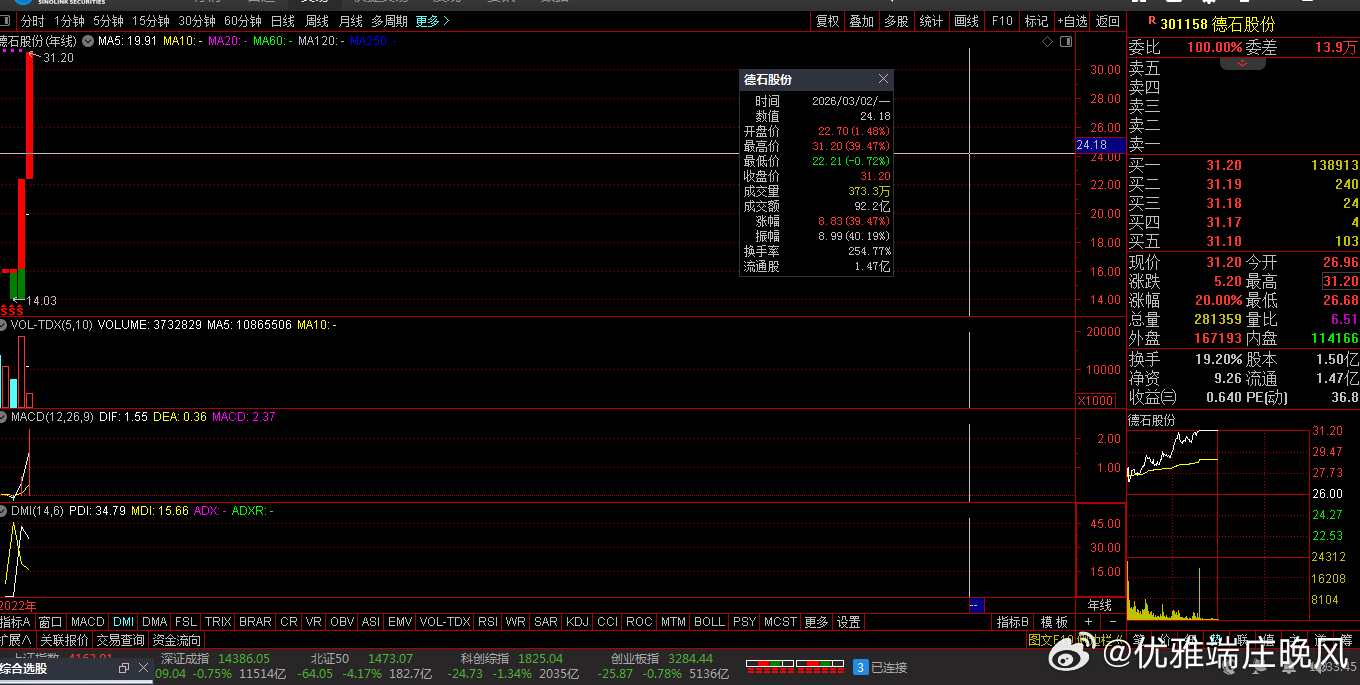The height and width of the screenshot is (685, 1360).
Task: Open 交易查询 tab
Action: point(121,640)
